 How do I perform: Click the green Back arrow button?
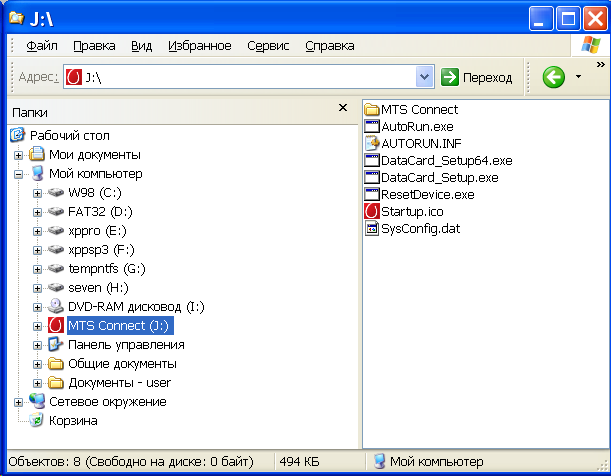pyautogui.click(x=553, y=77)
